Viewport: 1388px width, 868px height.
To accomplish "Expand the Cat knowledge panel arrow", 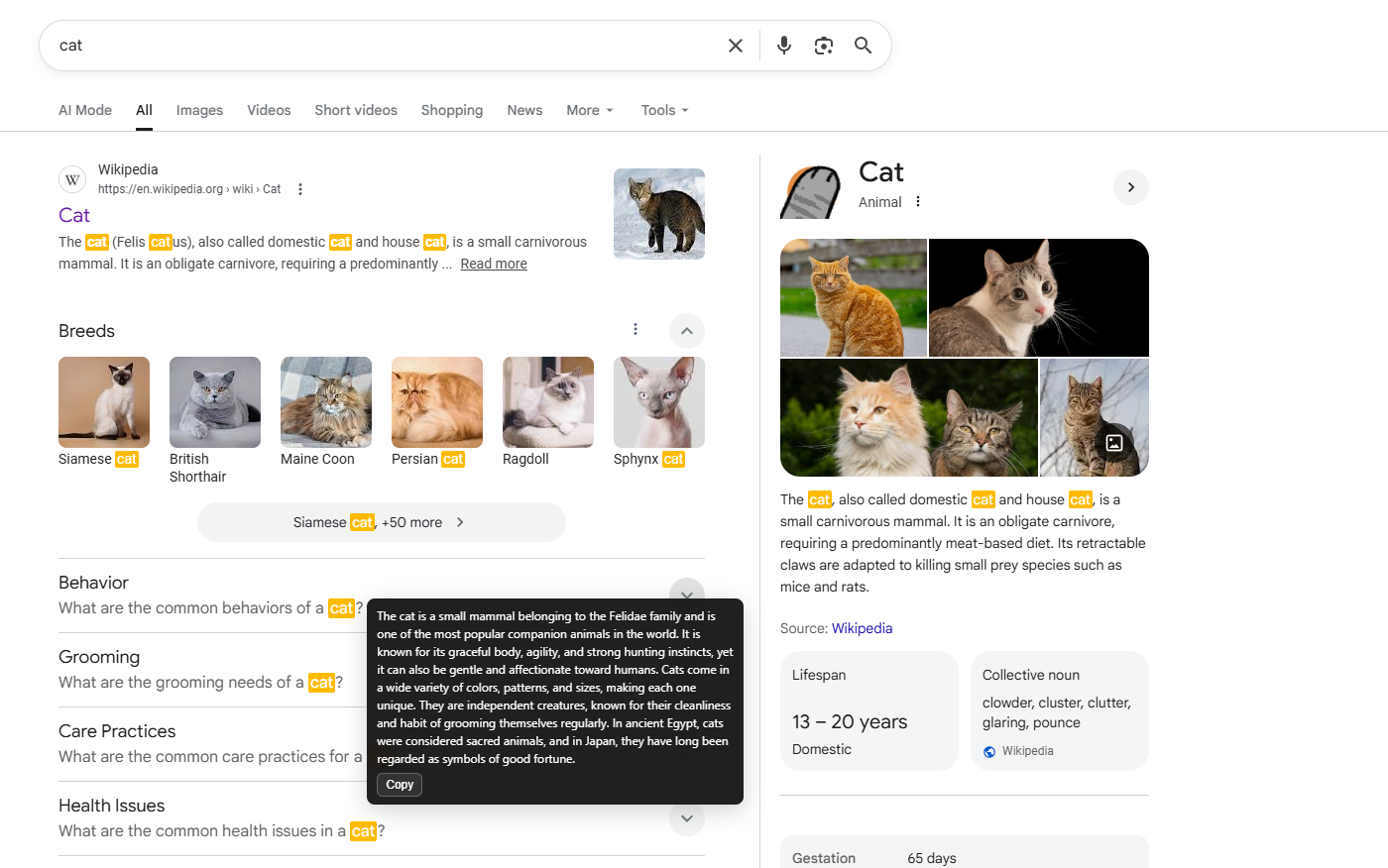I will coord(1130,186).
